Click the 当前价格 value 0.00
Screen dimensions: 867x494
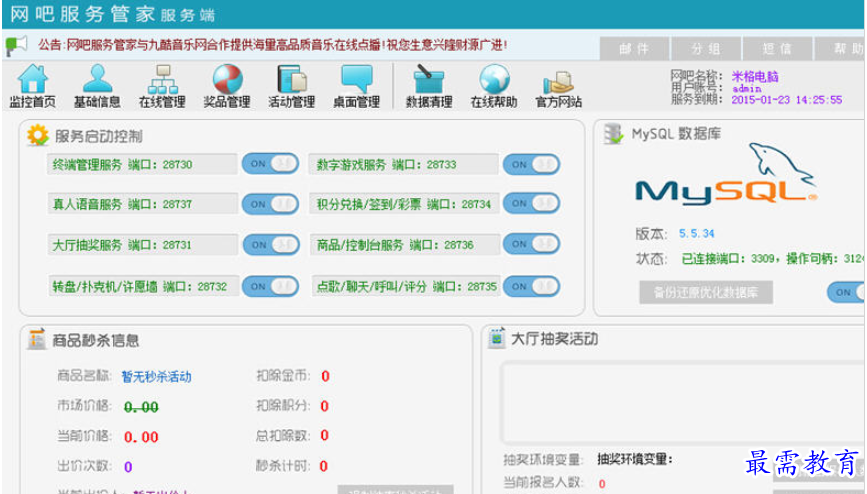(141, 437)
